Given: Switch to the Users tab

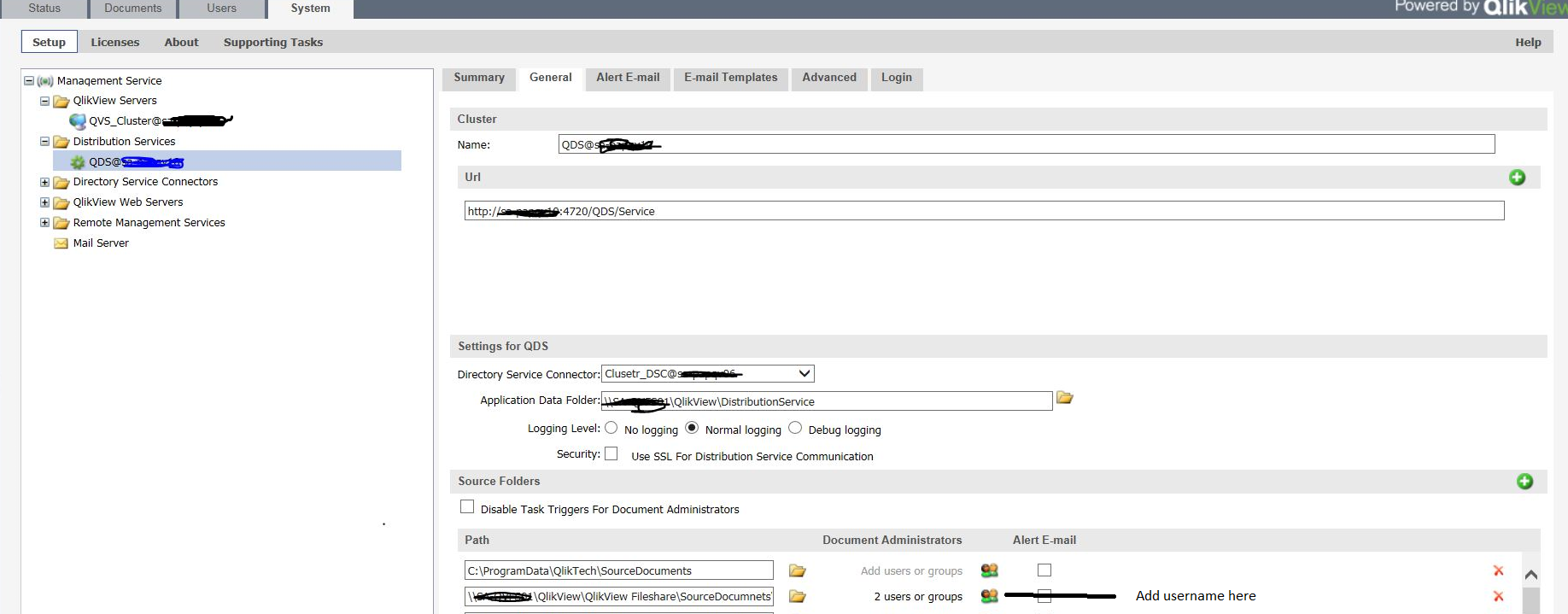Looking at the screenshot, I should [x=221, y=9].
